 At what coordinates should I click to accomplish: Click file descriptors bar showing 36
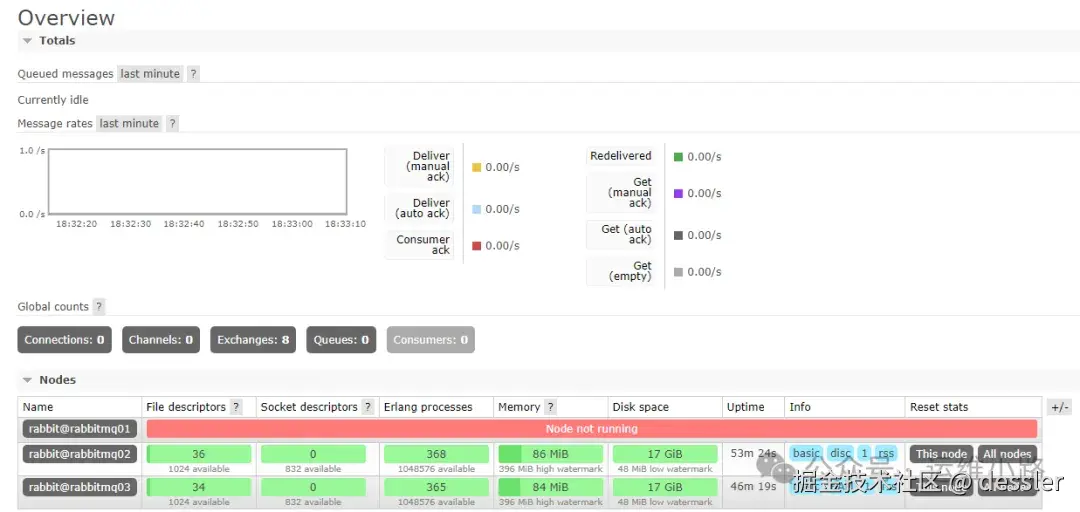(199, 454)
